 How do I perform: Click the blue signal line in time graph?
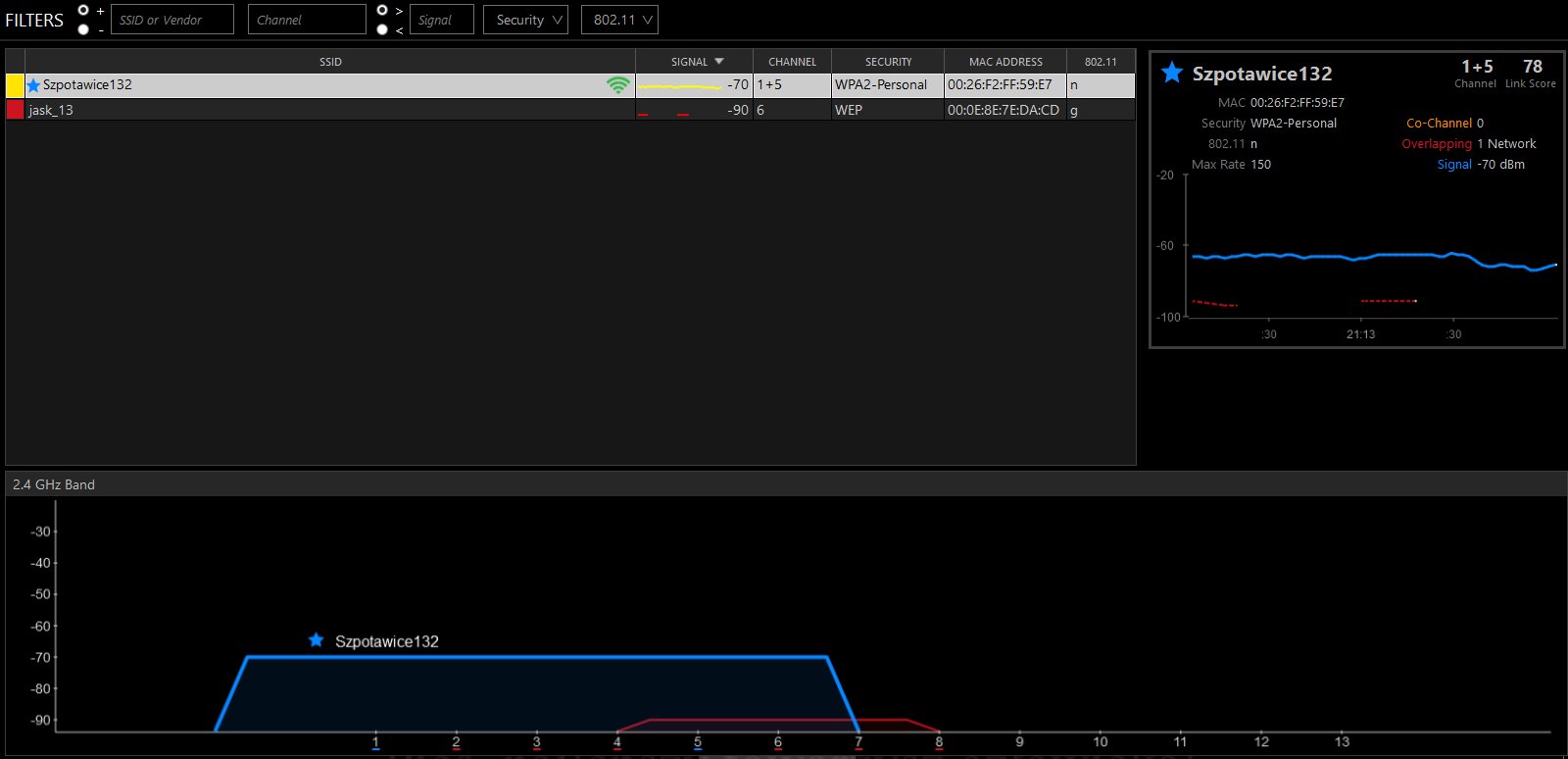point(1372,256)
